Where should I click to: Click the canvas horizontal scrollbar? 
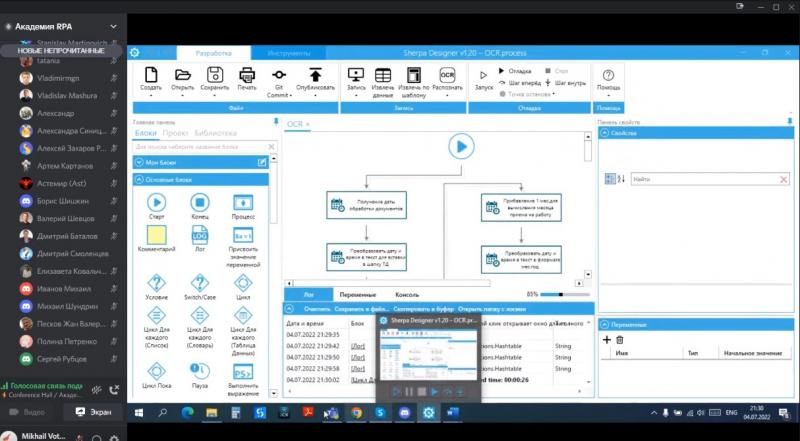[x=391, y=283]
